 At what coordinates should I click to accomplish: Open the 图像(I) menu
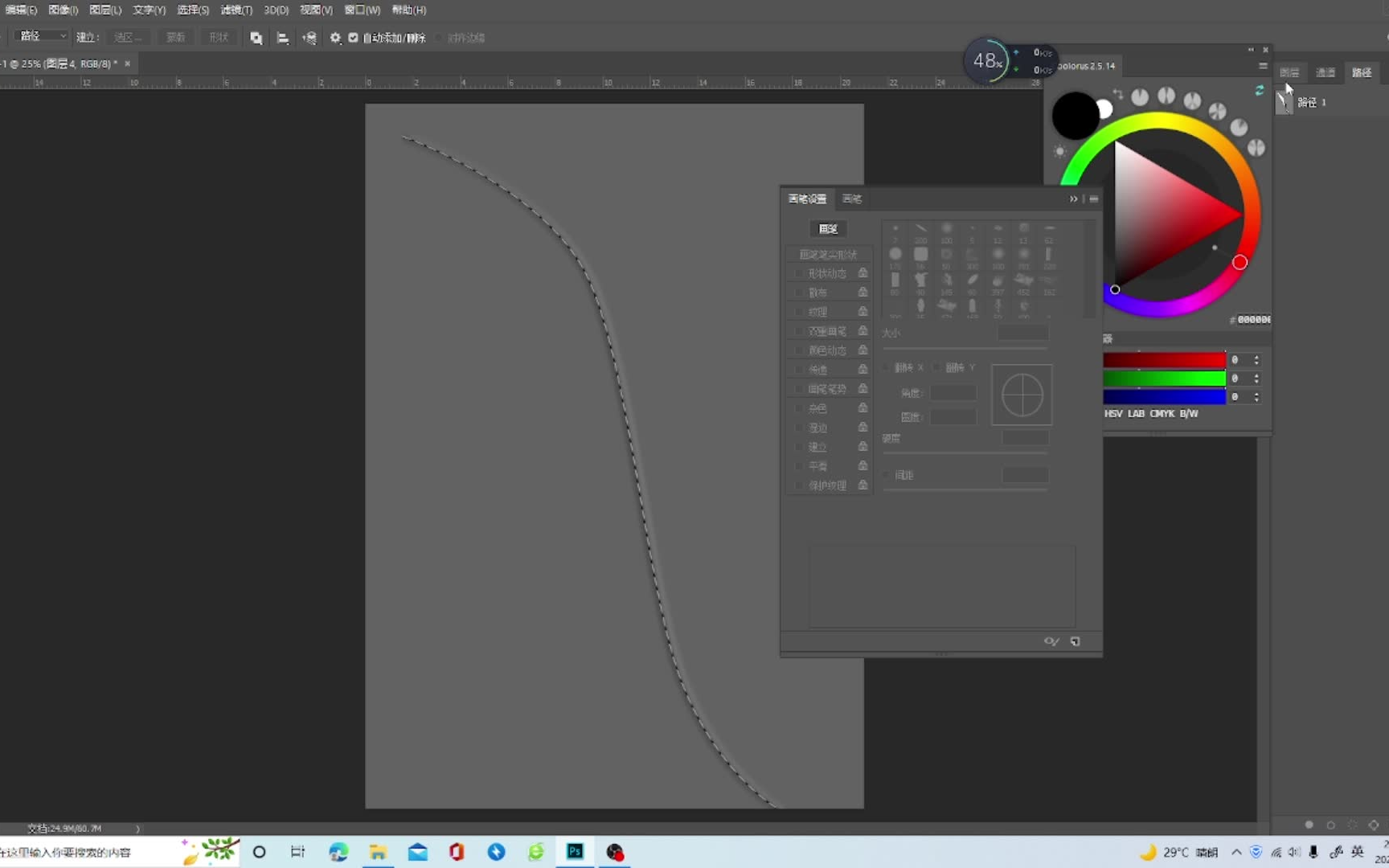[x=64, y=10]
